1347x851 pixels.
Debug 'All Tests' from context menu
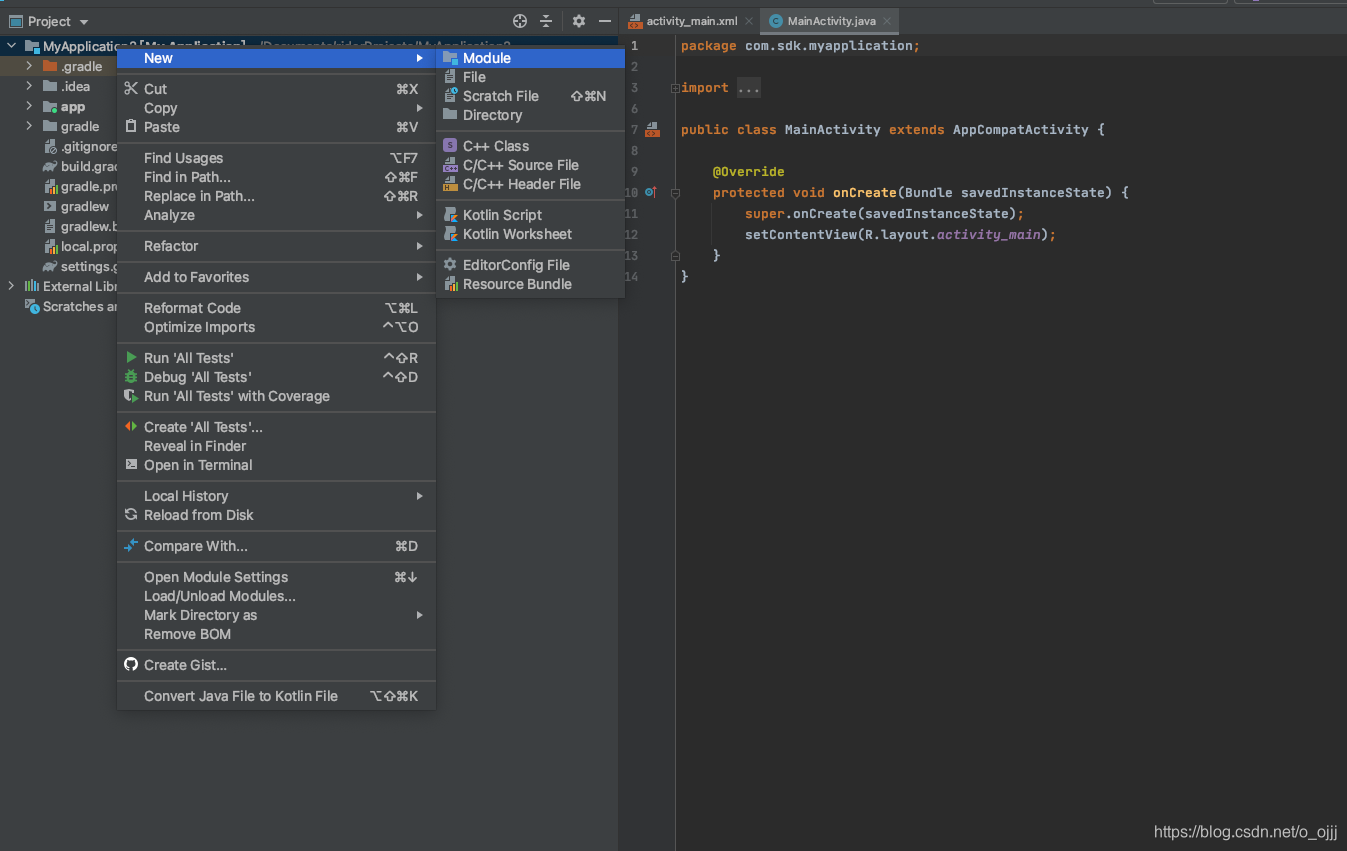[x=276, y=377]
